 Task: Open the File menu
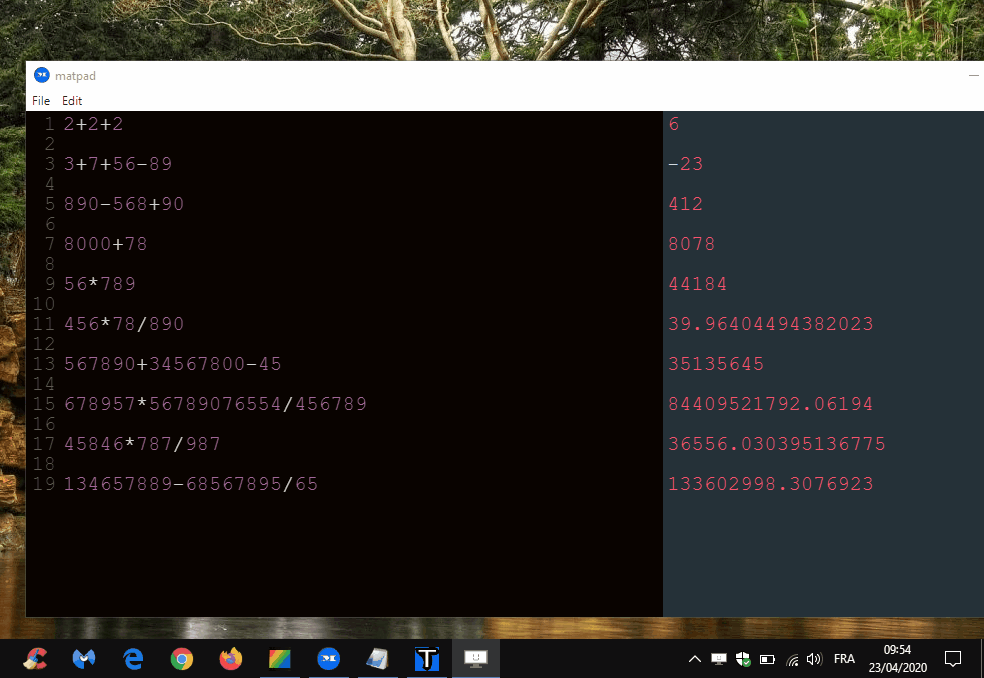pos(41,100)
